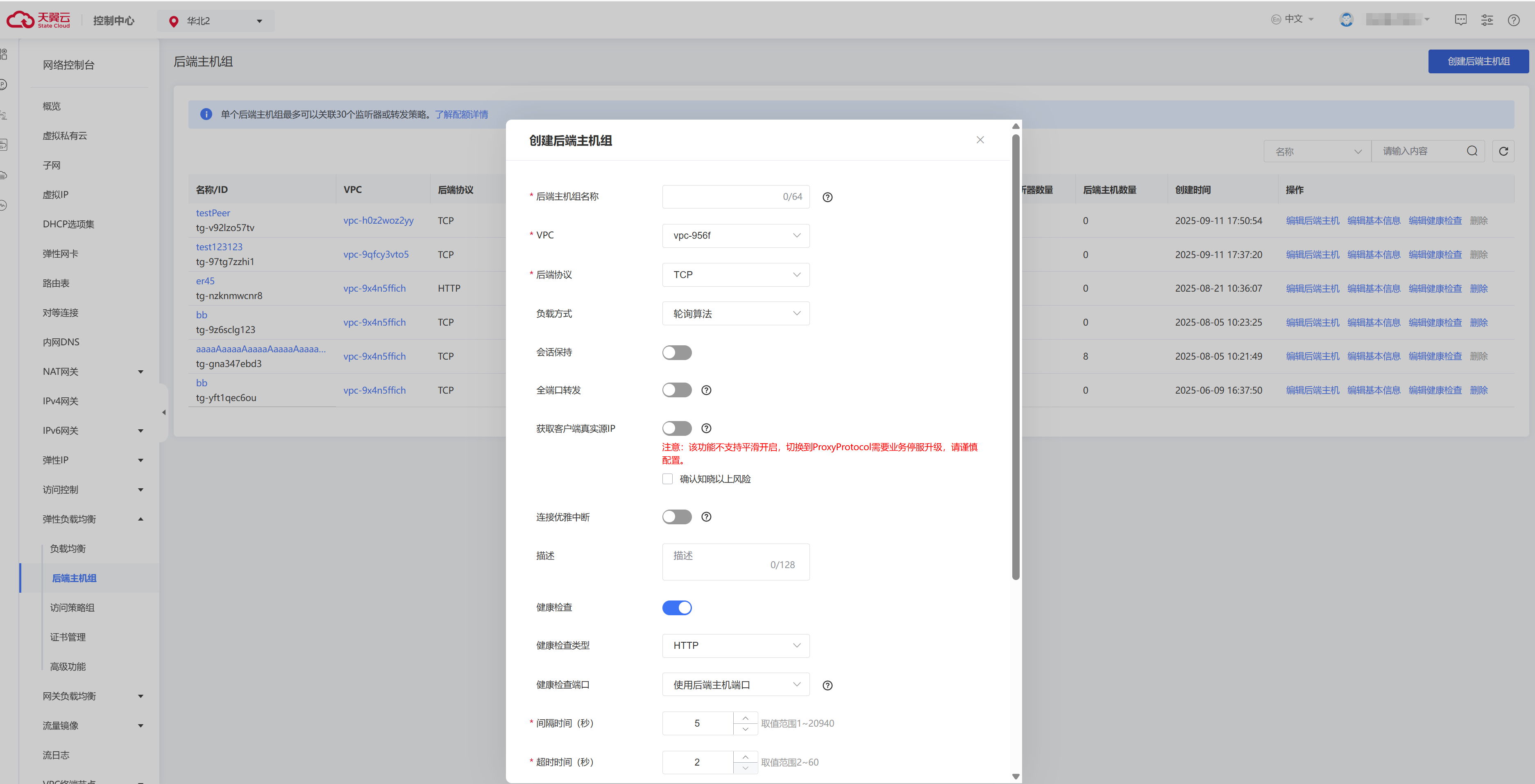
Task: Click the 创建后端主机组 button
Action: pos(1478,61)
